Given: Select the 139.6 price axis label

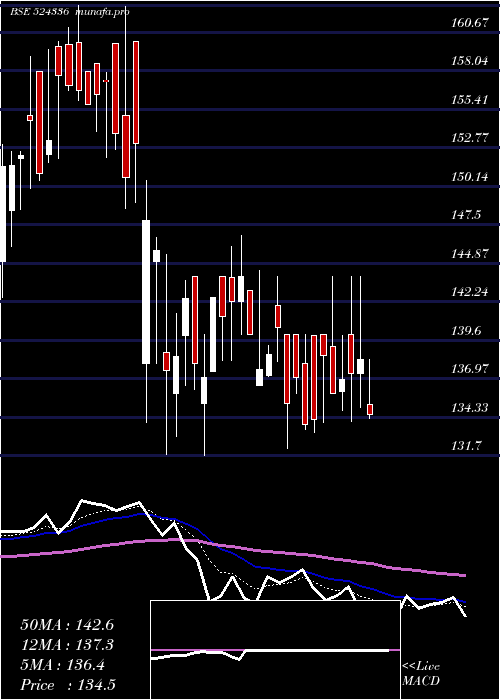Looking at the screenshot, I should pyautogui.click(x=467, y=331).
